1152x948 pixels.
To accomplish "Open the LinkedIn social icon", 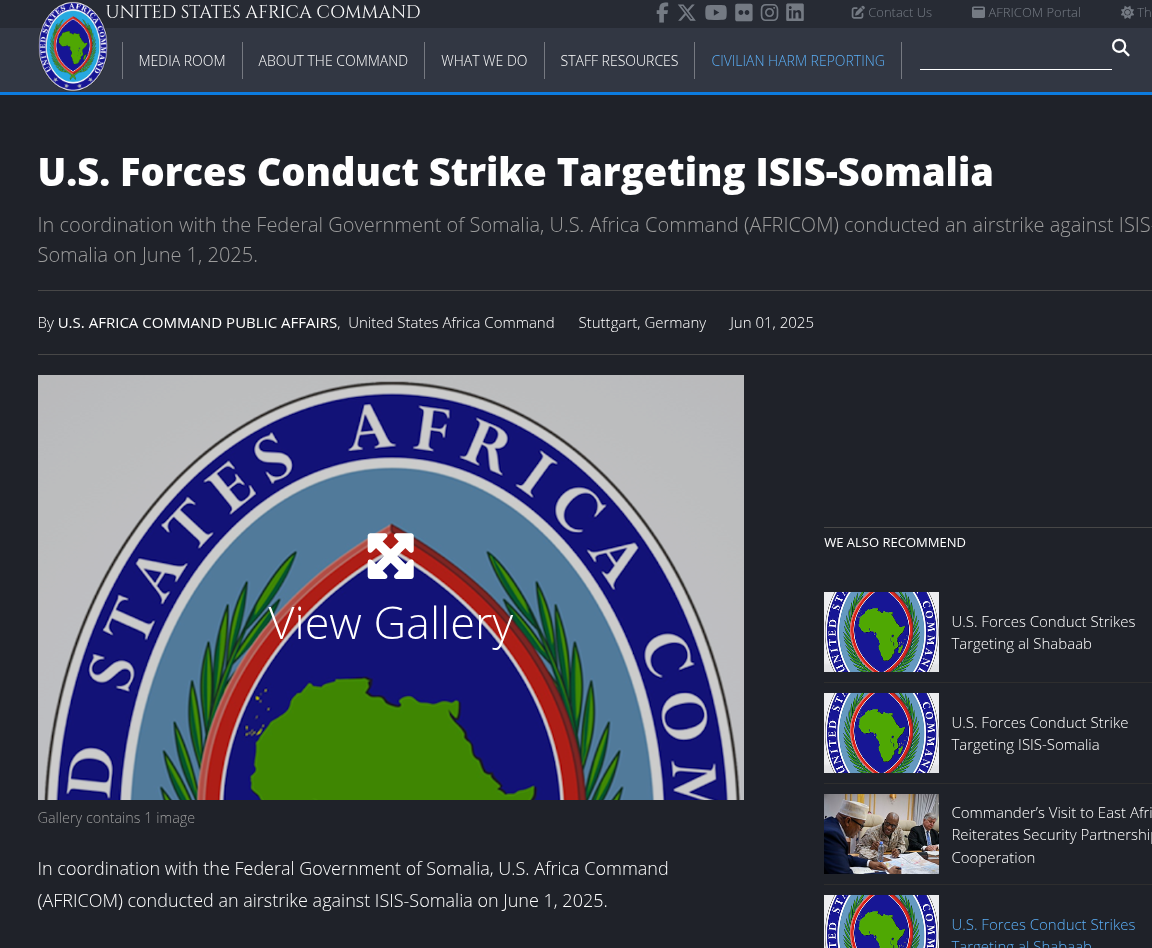I will tap(795, 12).
